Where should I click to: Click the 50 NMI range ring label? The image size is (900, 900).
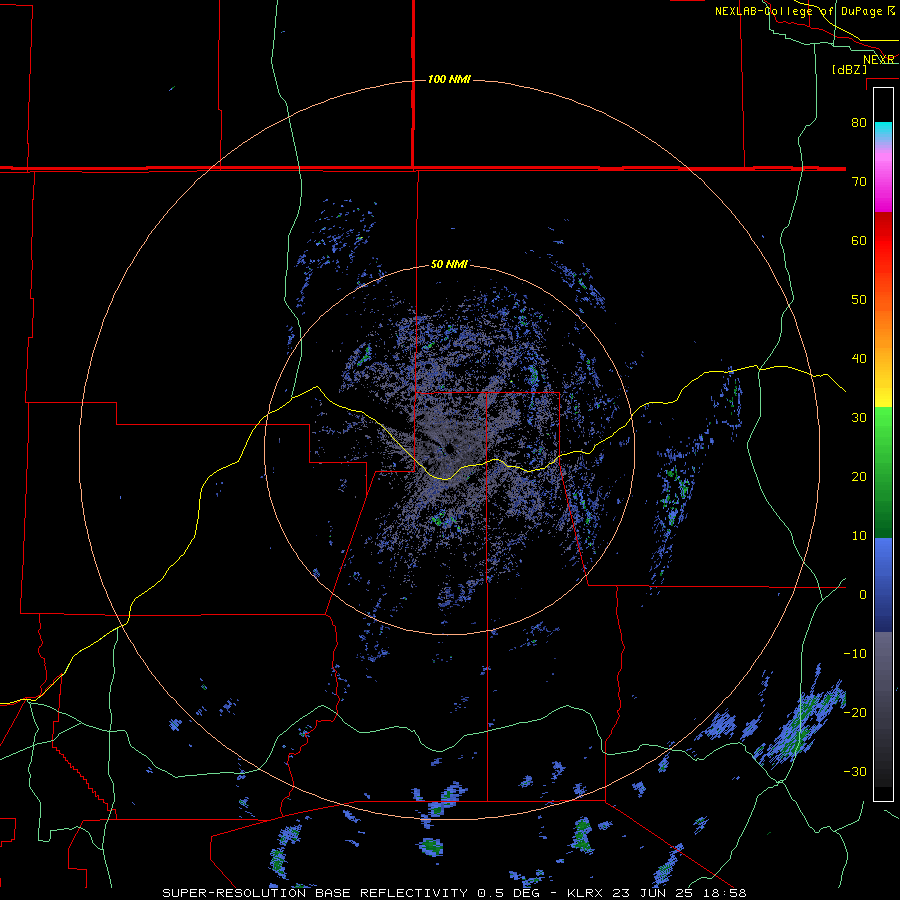tap(449, 265)
